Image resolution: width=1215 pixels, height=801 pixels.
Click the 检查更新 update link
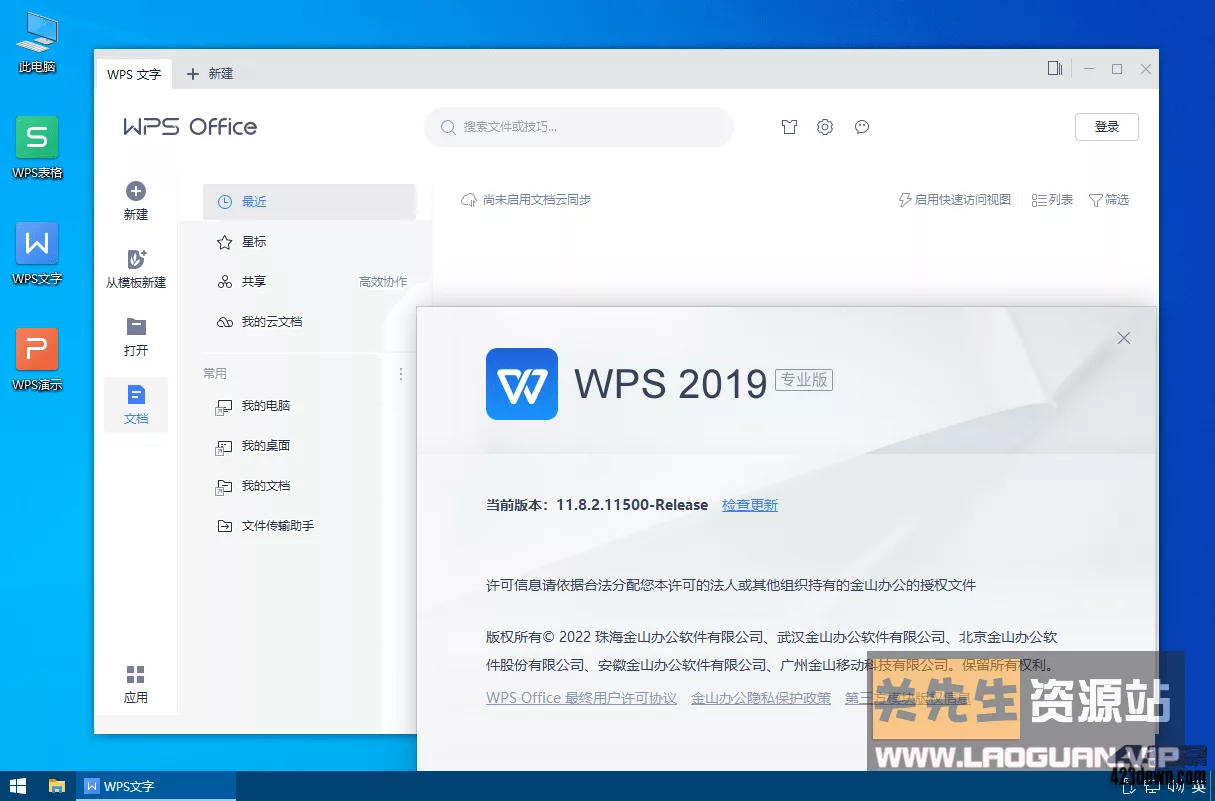(x=750, y=505)
